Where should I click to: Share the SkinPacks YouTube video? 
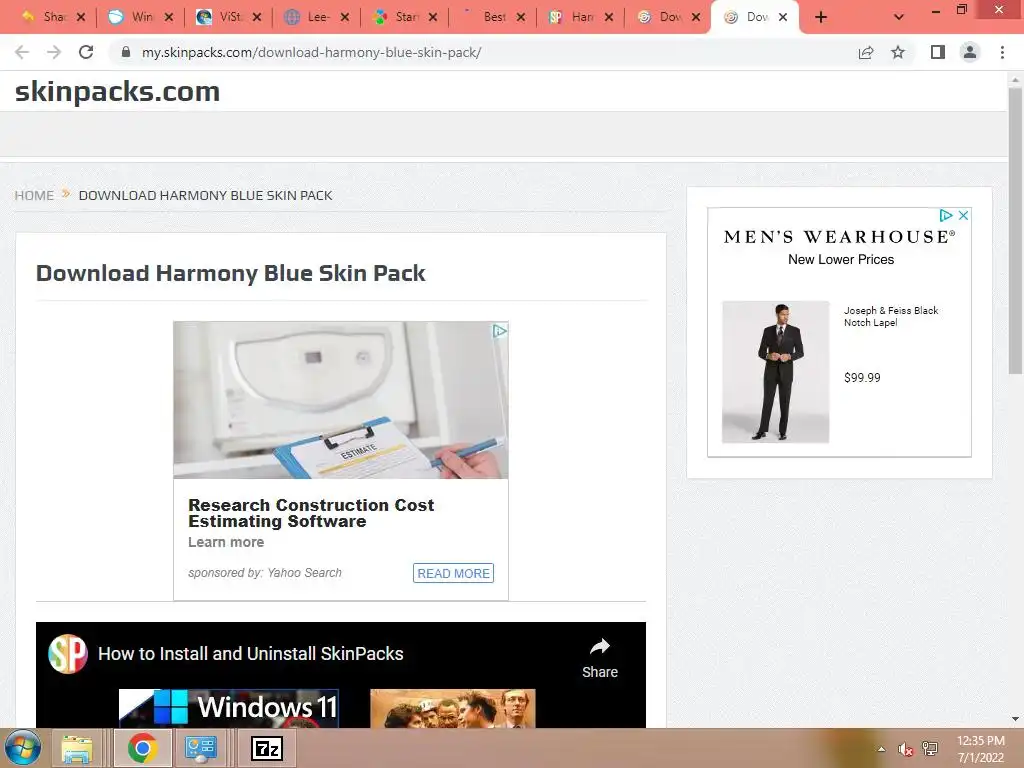point(600,658)
